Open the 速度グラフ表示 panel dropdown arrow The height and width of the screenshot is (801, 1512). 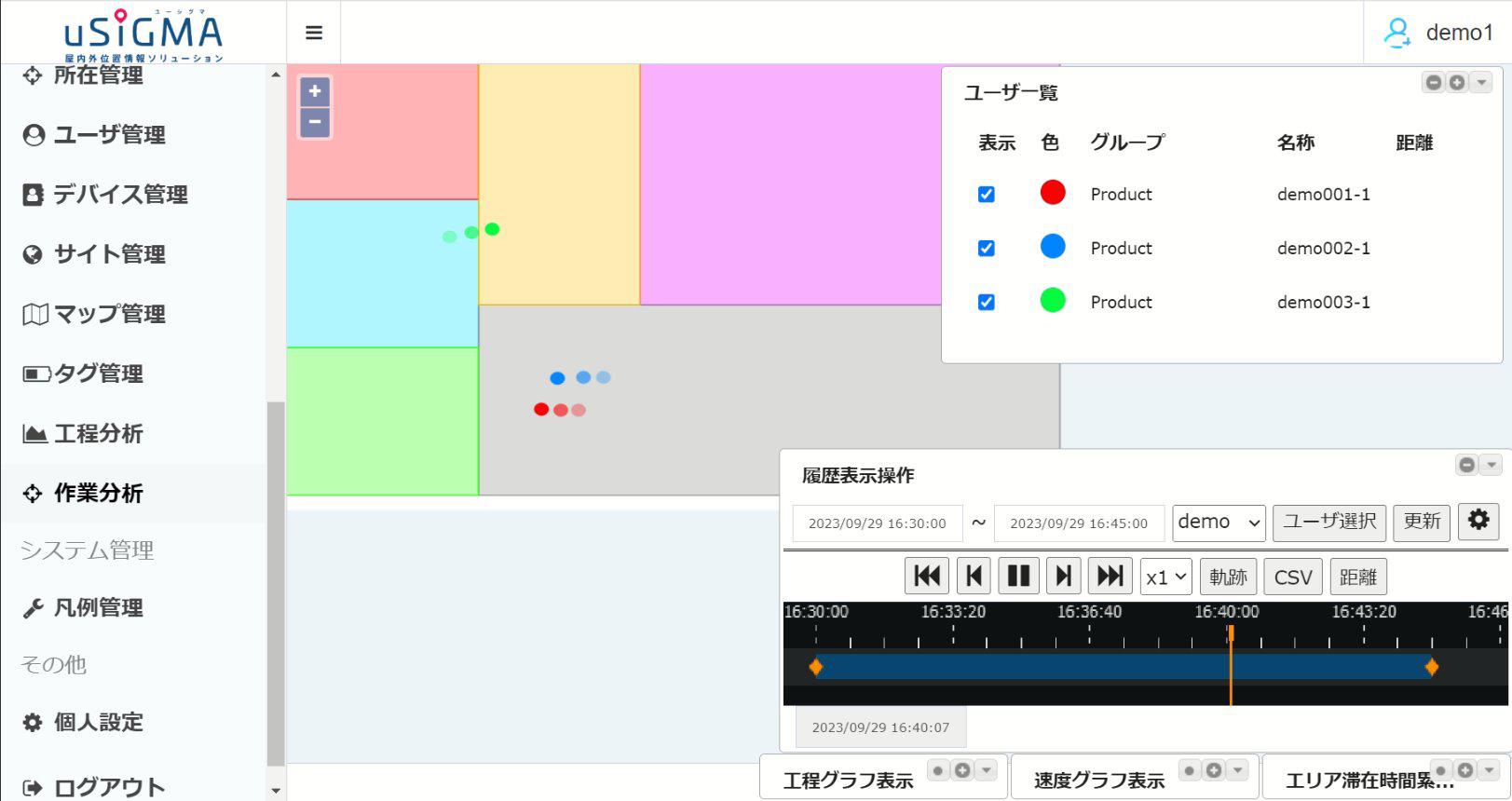[1238, 770]
